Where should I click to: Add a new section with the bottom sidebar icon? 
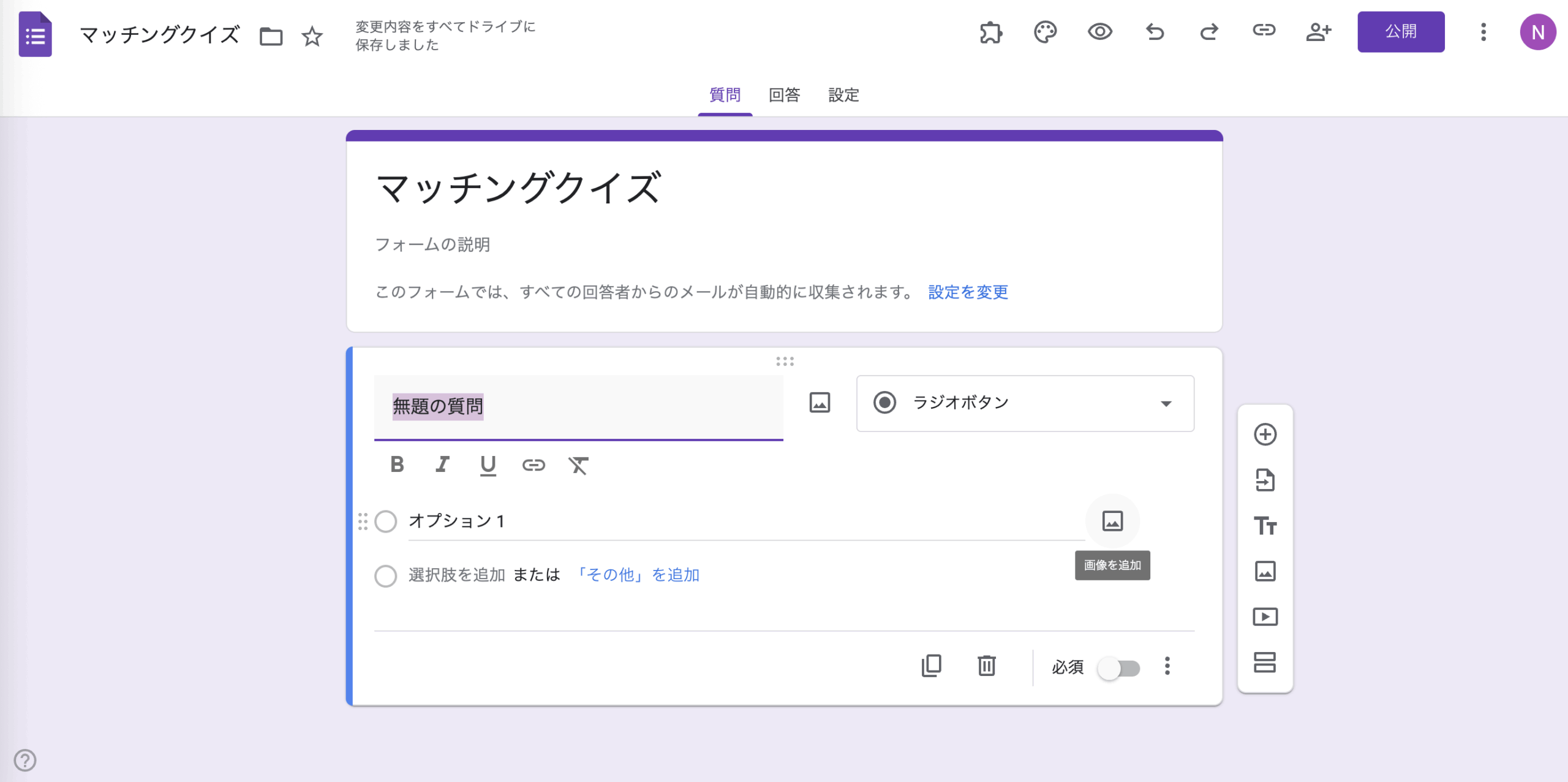pos(1265,662)
